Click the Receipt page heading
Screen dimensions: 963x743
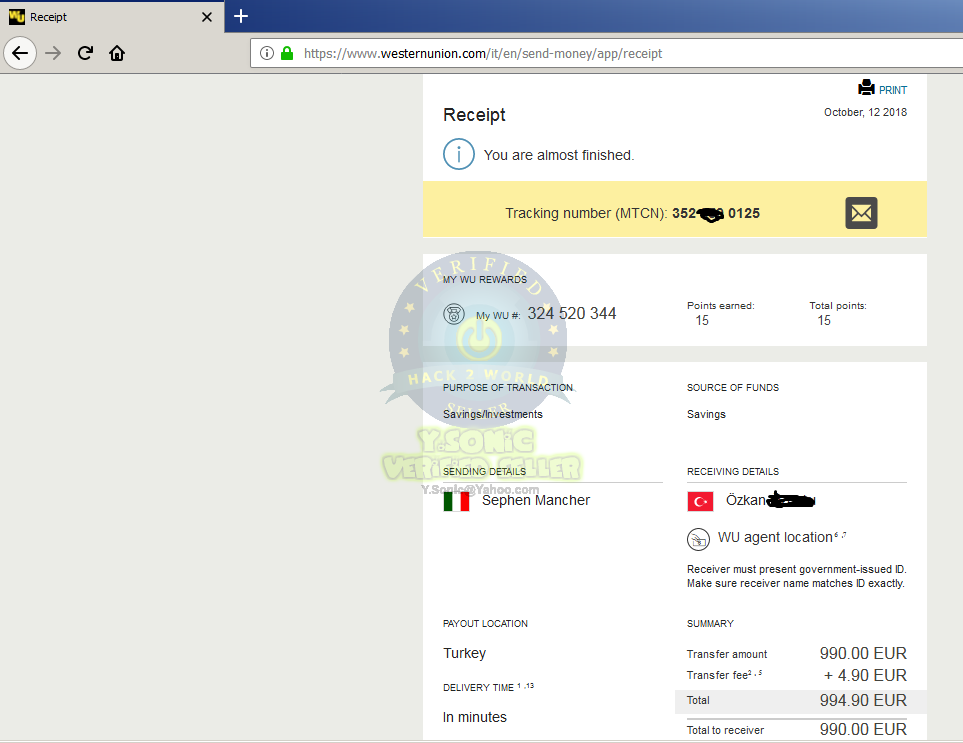click(x=474, y=115)
